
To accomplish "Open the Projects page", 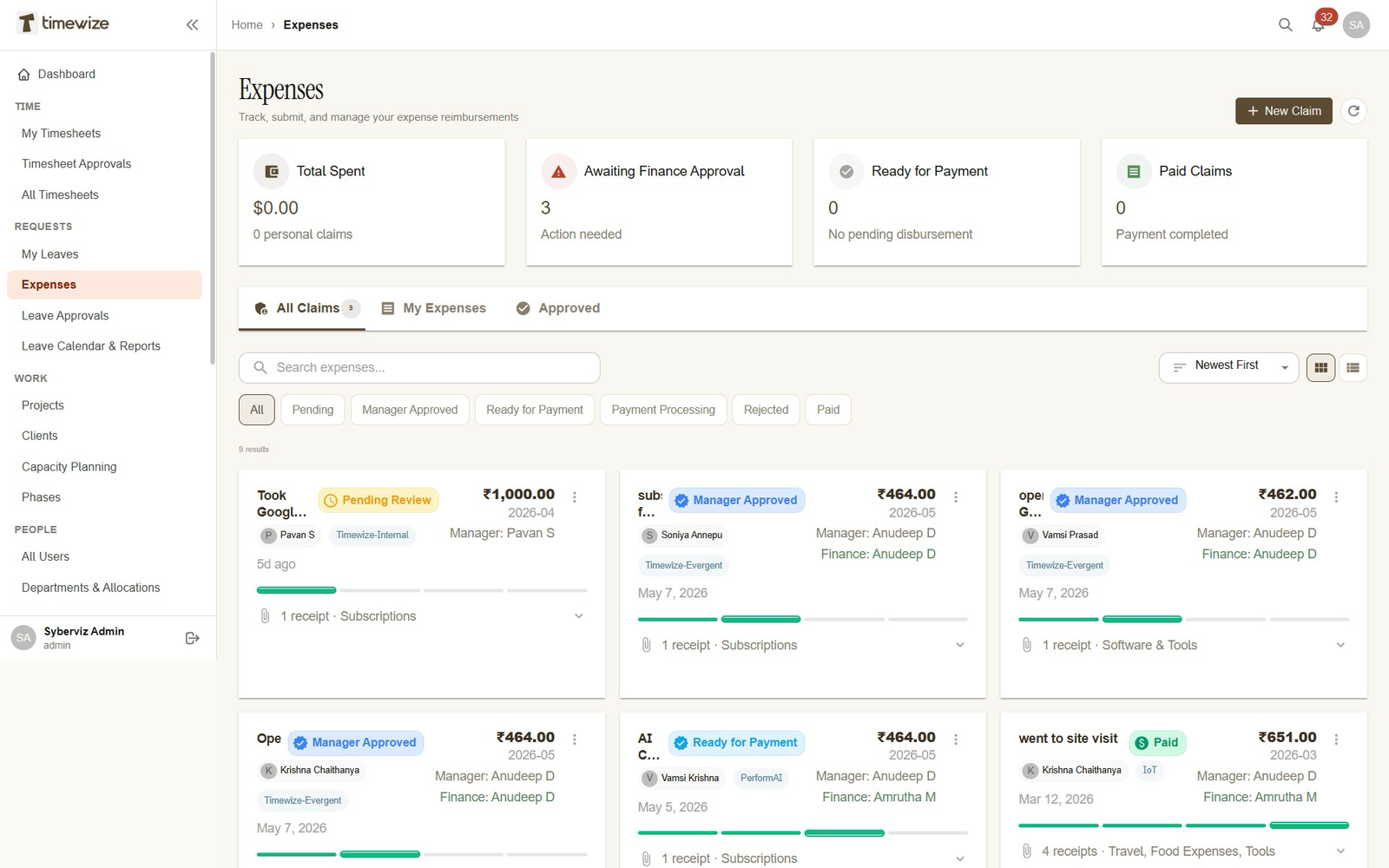I will (43, 405).
